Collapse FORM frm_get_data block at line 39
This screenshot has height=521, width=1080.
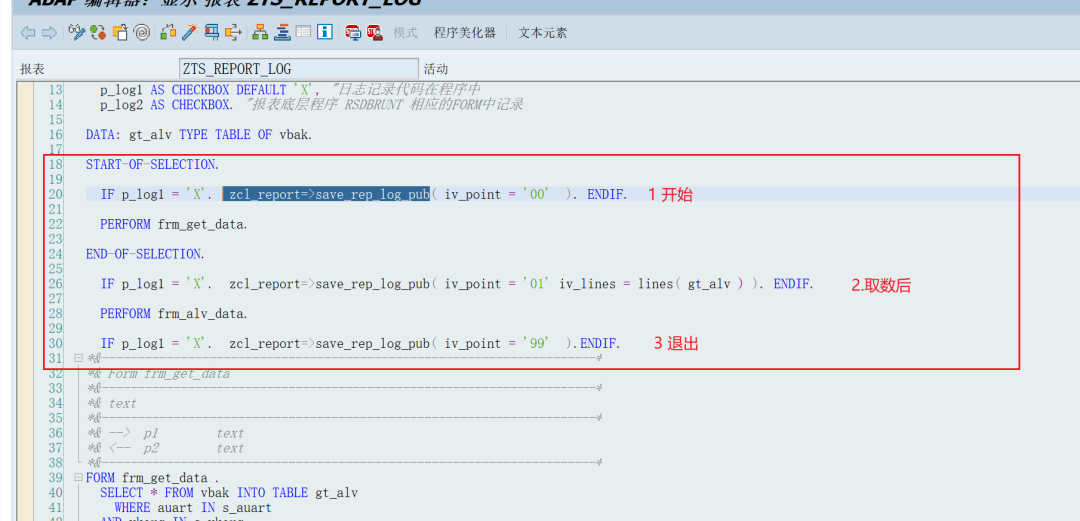[x=78, y=477]
